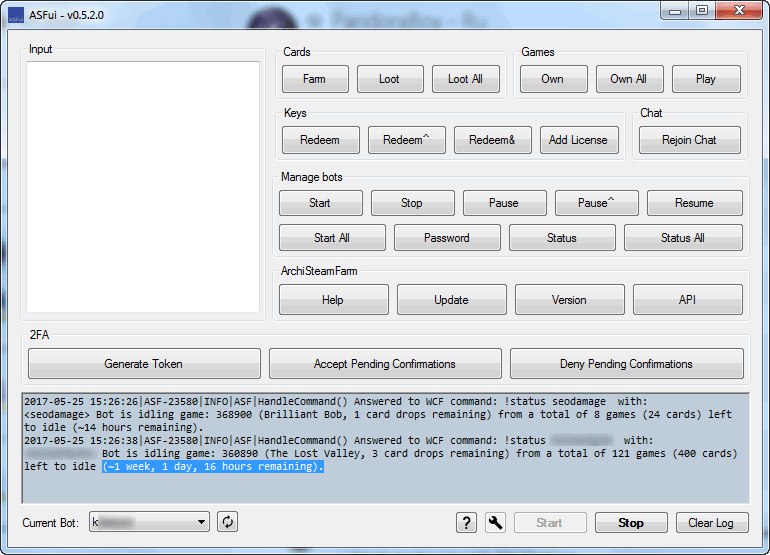
Task: Click the Update button
Action: [x=451, y=300]
